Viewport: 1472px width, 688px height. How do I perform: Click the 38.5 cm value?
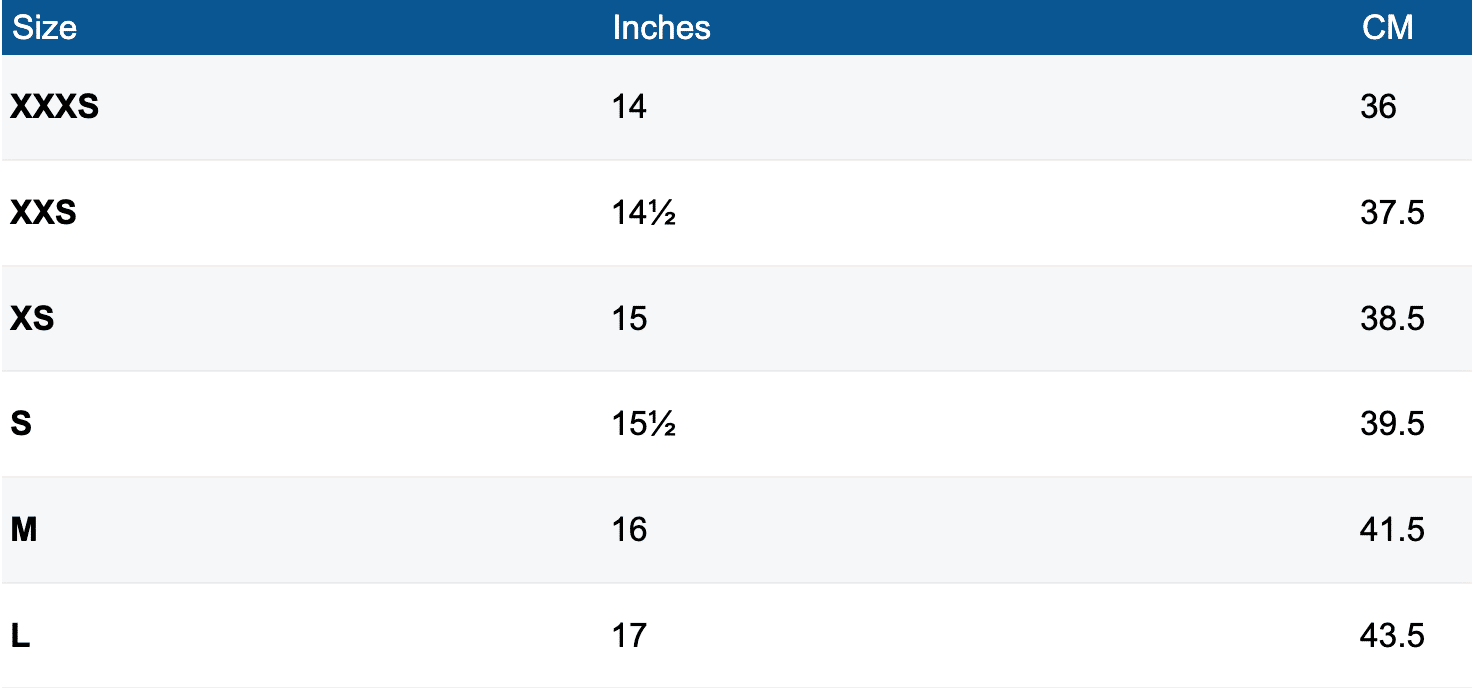point(1392,319)
